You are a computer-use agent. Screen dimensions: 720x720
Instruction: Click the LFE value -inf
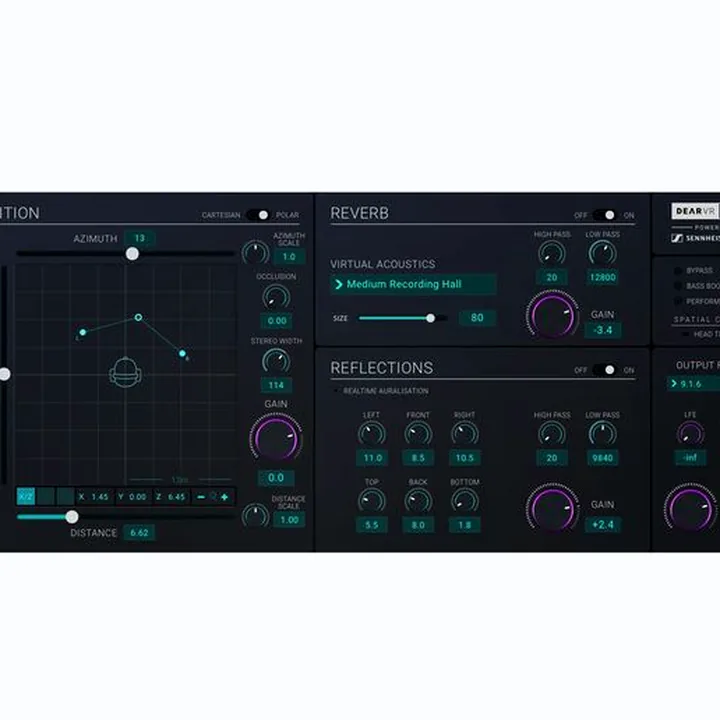click(x=690, y=458)
